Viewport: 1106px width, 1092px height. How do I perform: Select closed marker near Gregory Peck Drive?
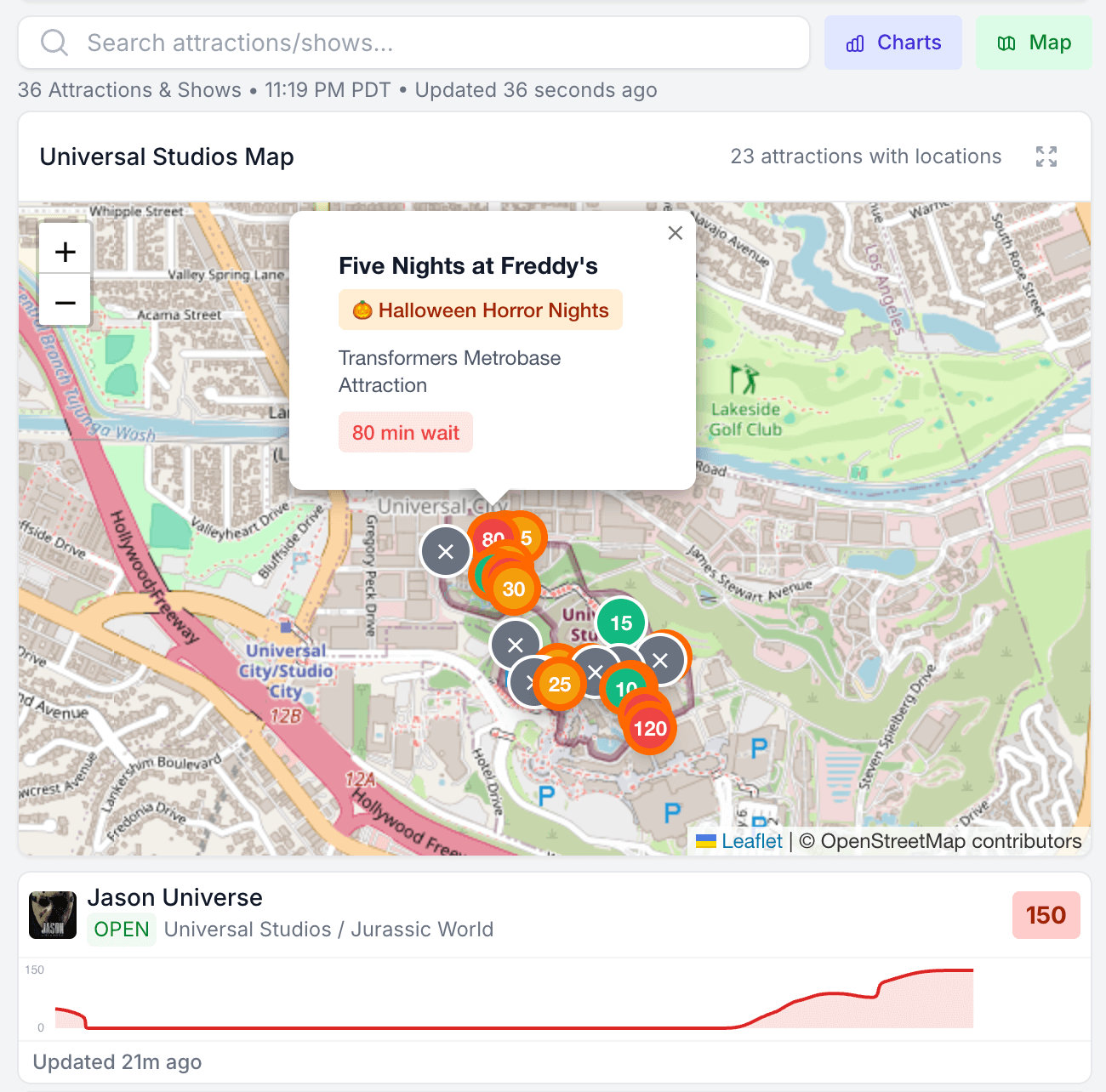click(446, 552)
